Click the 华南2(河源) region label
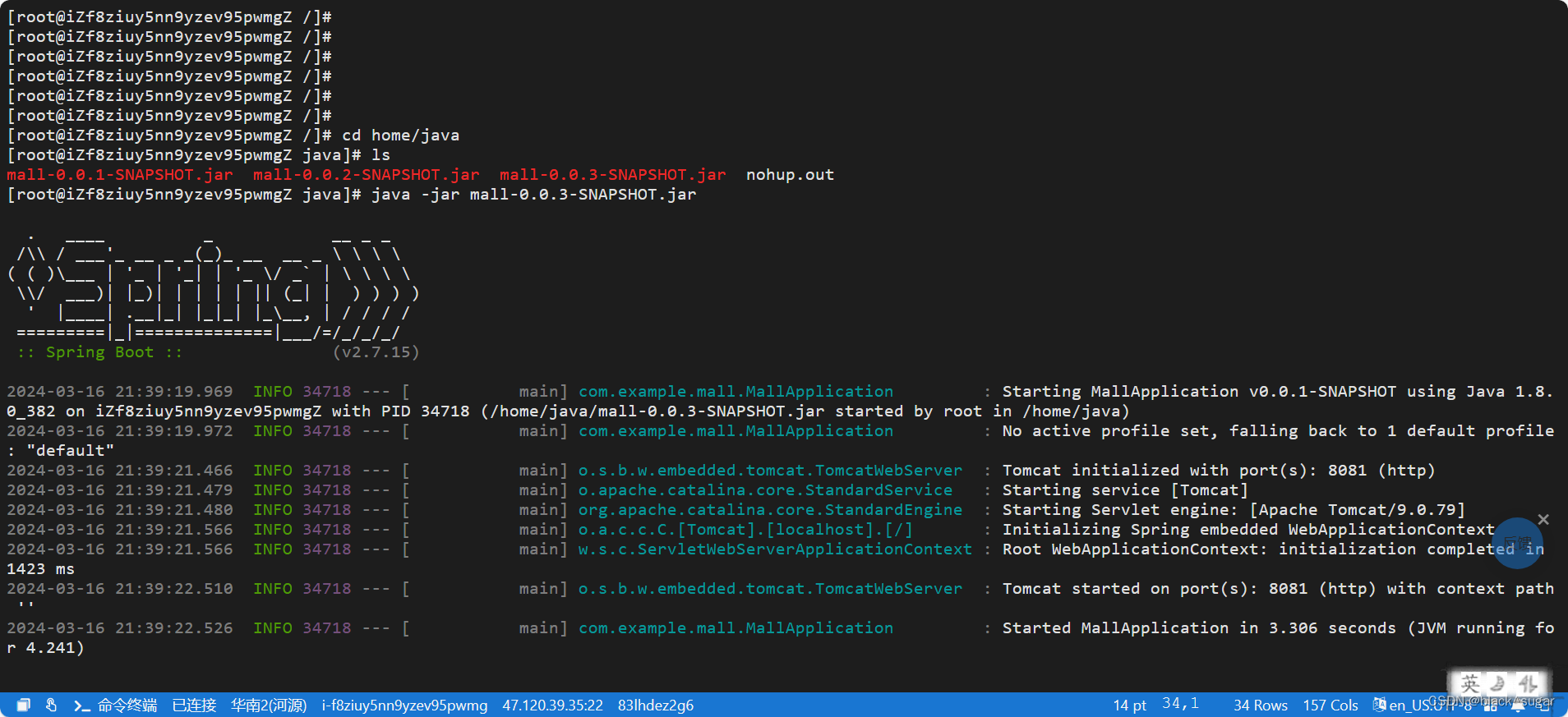The height and width of the screenshot is (717, 1568). [269, 706]
